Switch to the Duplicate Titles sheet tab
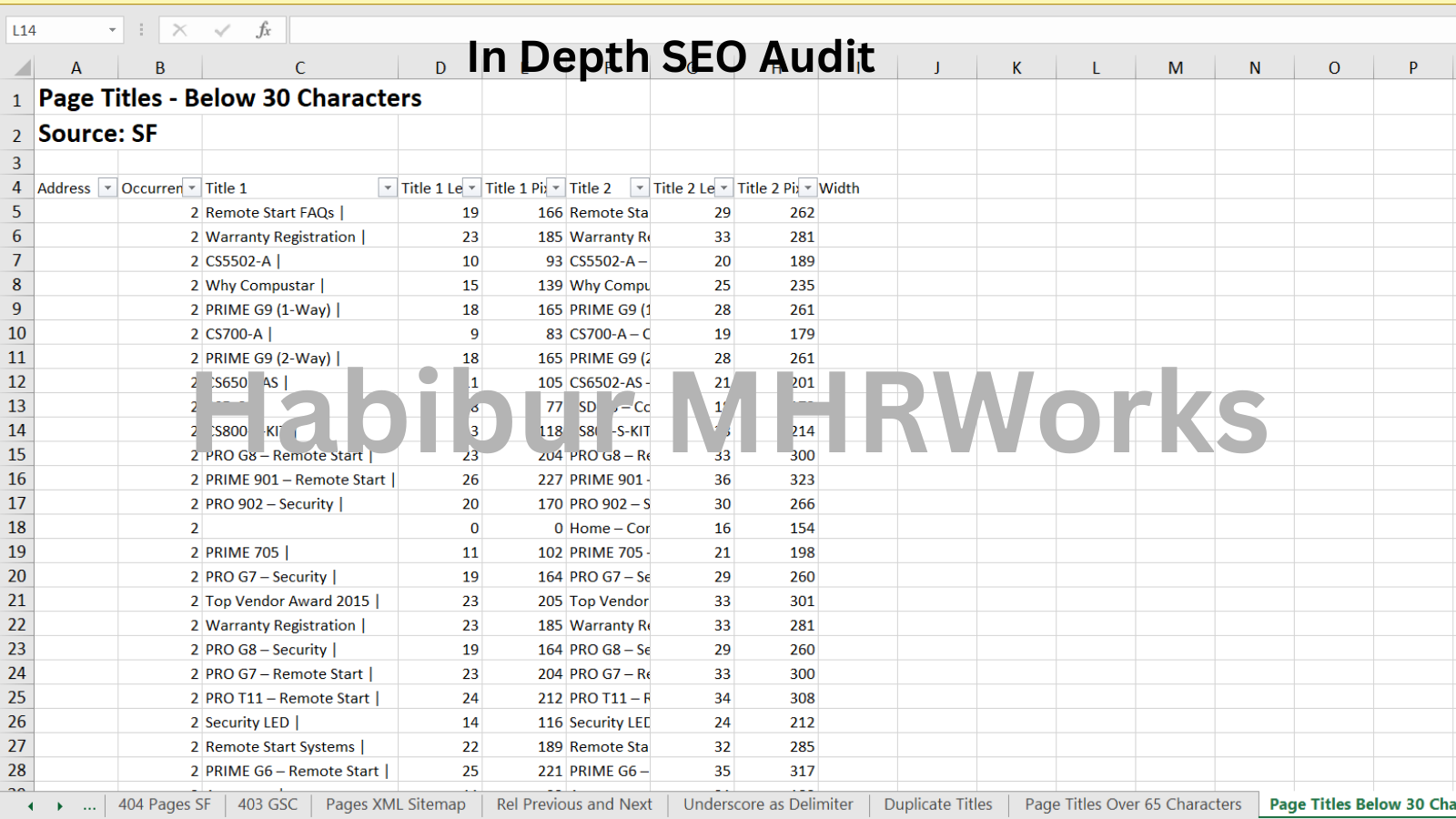 [x=937, y=804]
